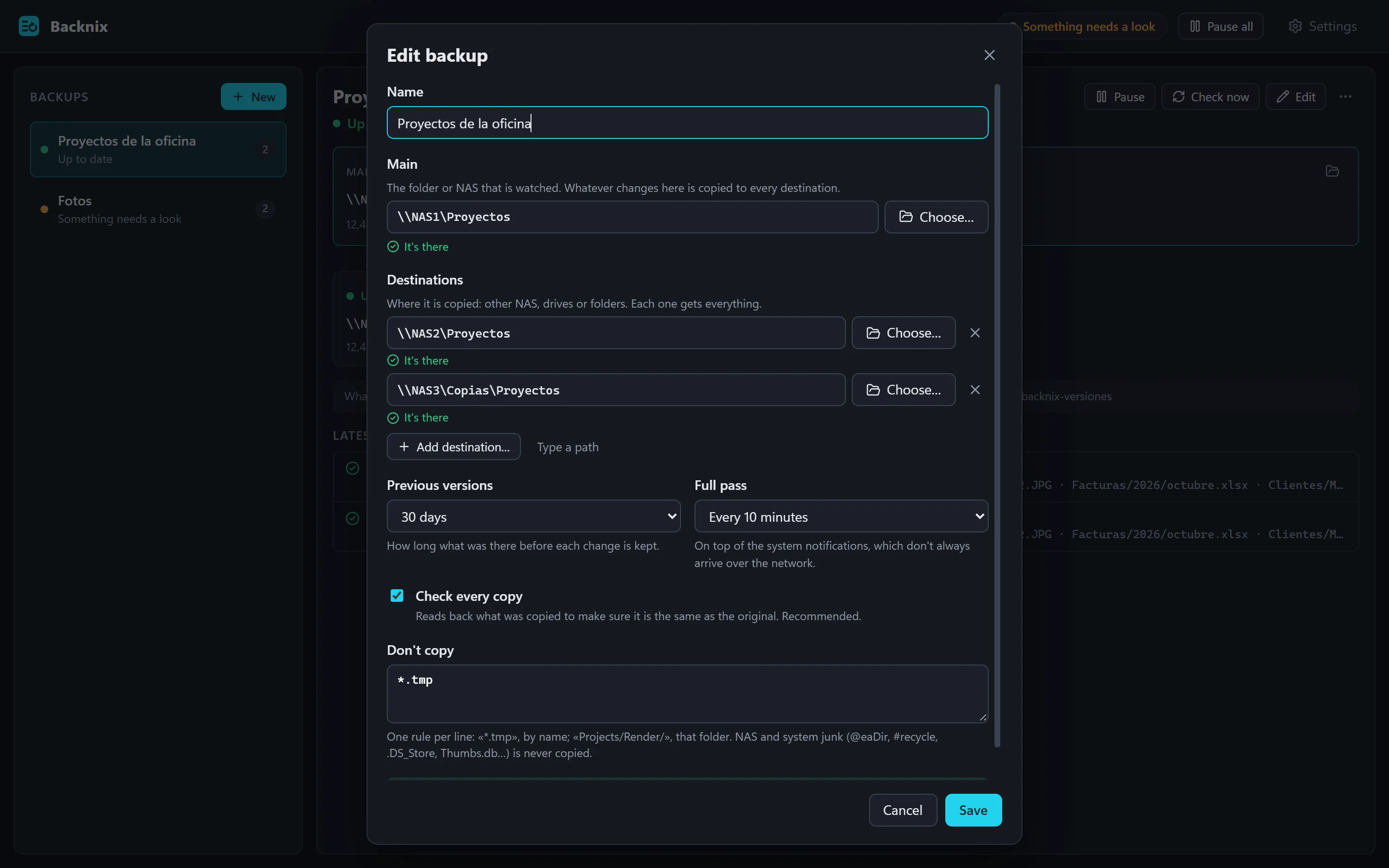Click the \\NAS2\Proyectos destination field
This screenshot has width=1389, height=868.
tap(616, 333)
